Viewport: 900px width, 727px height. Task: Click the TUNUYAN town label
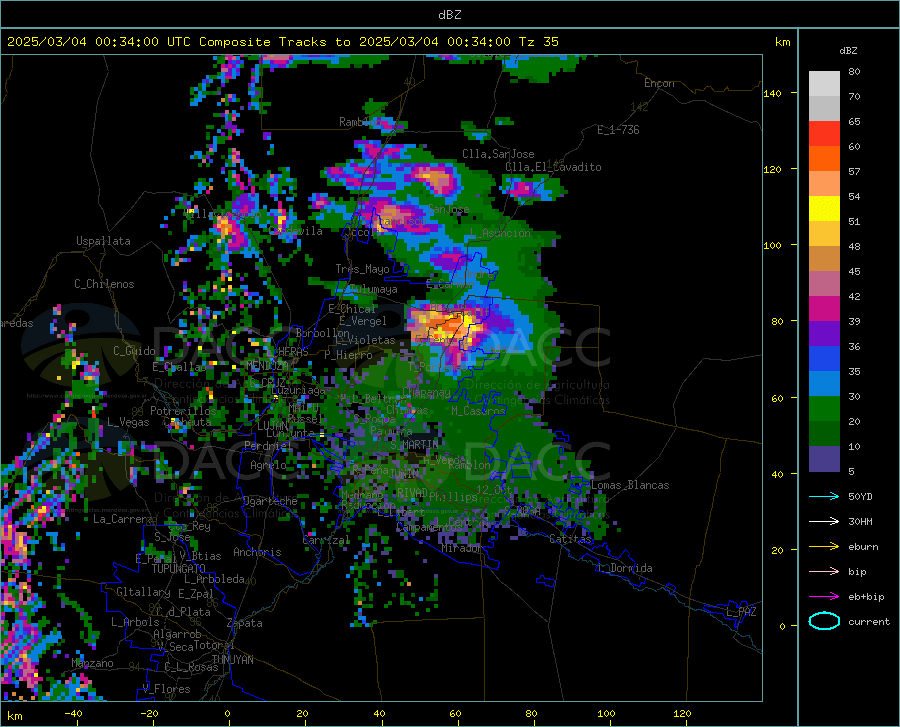(x=232, y=660)
